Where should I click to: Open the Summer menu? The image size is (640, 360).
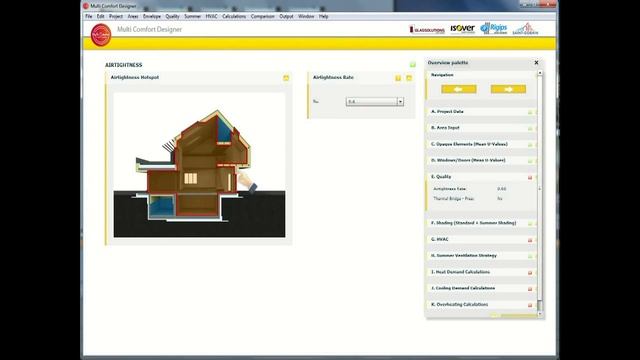(192, 16)
